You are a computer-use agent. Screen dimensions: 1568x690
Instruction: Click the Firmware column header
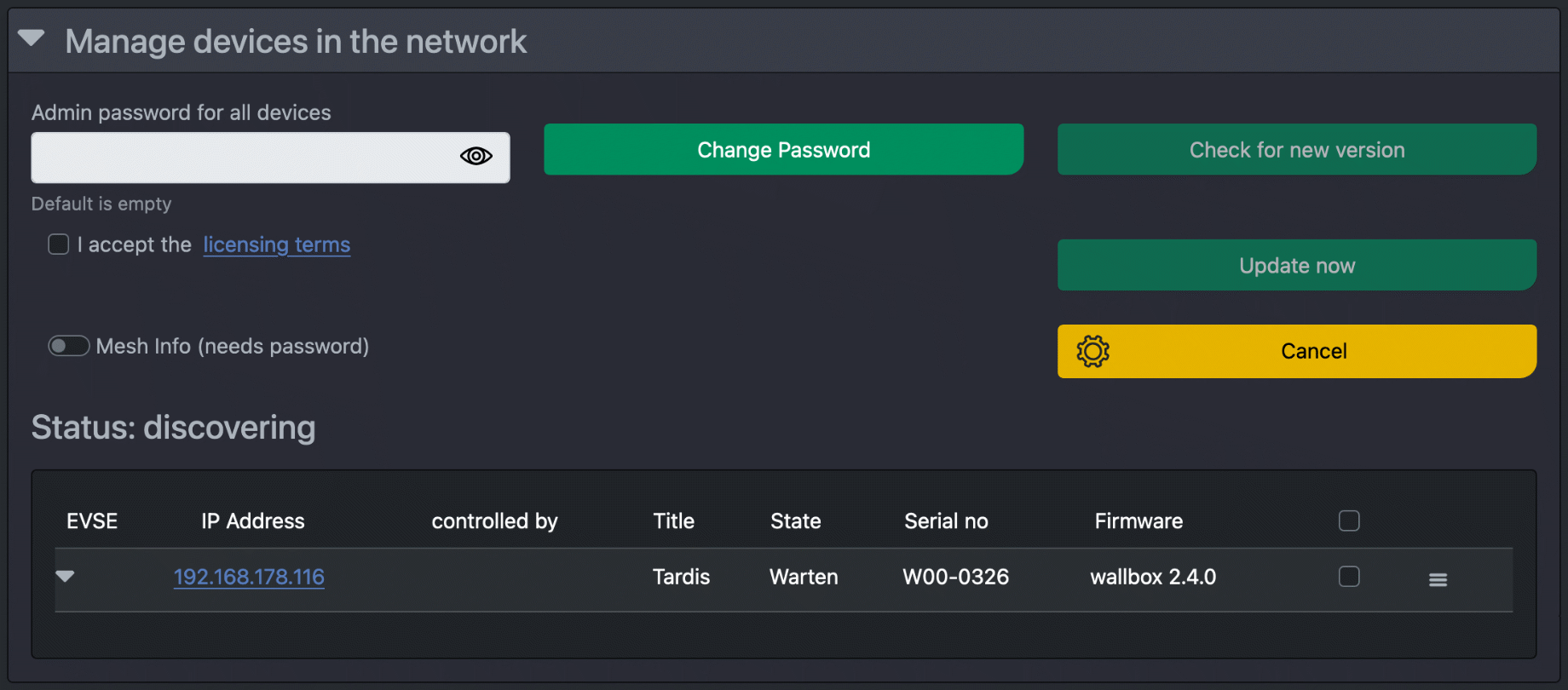pos(1138,520)
